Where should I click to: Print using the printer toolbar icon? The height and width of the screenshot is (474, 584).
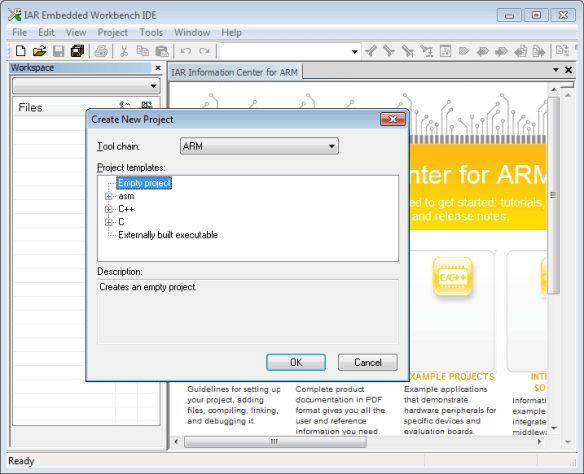click(x=101, y=51)
